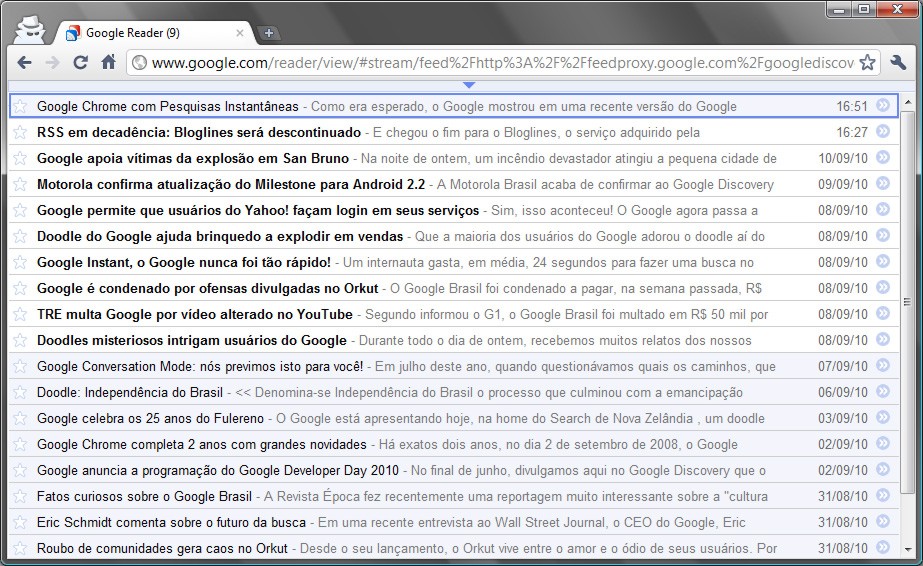Image resolution: width=923 pixels, height=566 pixels.
Task: Star the 'Doodles misteriosos' item
Action: (20, 339)
